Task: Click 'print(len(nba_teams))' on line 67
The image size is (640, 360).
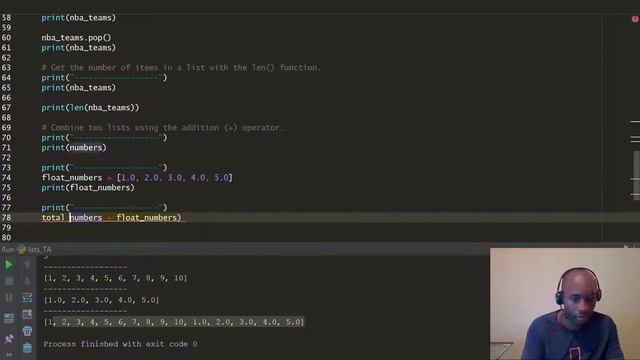Action: [90, 108]
